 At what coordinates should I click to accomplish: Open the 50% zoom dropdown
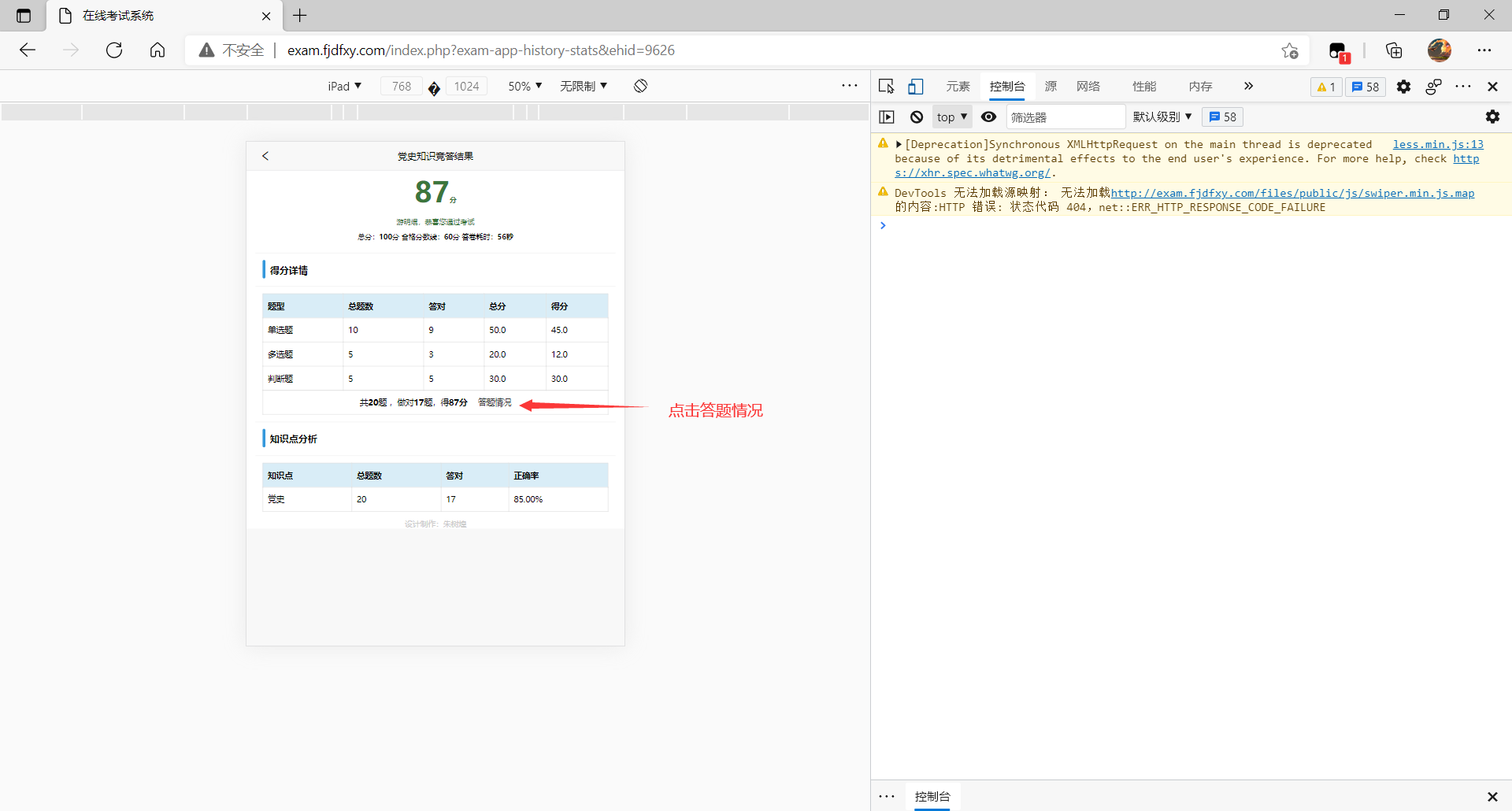(x=524, y=86)
